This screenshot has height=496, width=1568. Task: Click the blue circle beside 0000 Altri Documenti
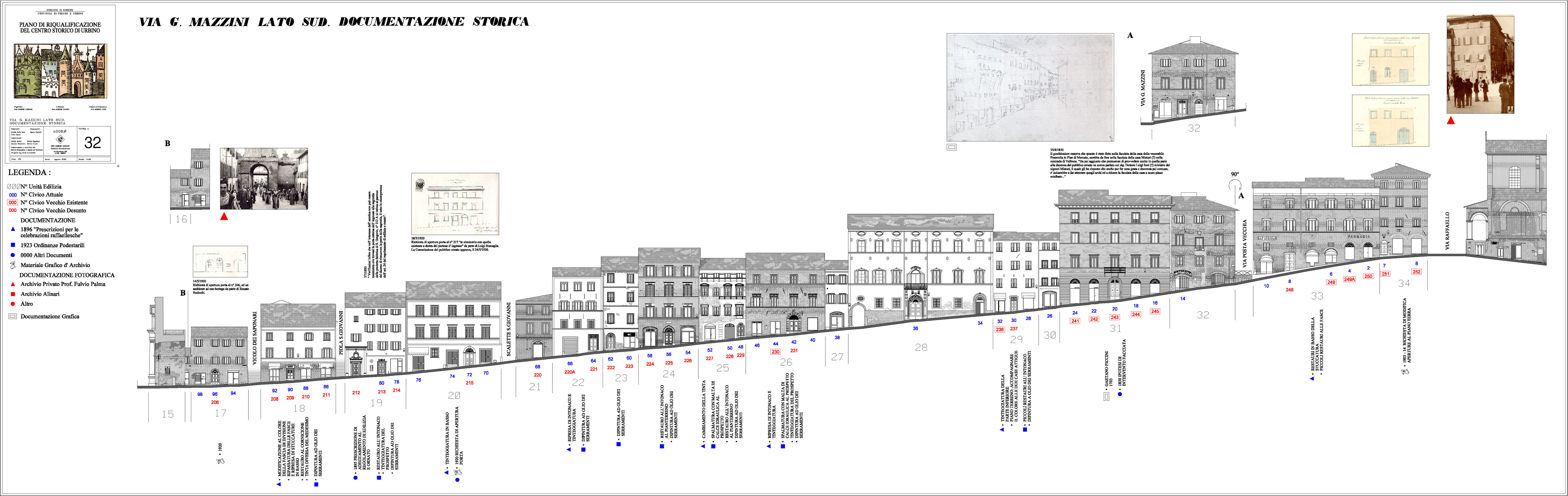[13, 255]
